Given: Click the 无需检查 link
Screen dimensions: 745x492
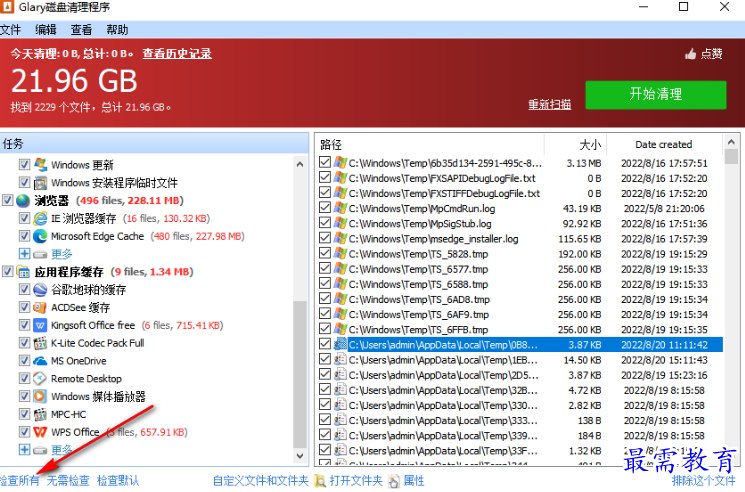Looking at the screenshot, I should click(68, 481).
